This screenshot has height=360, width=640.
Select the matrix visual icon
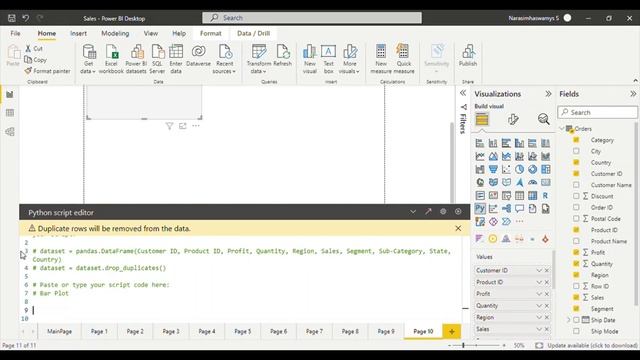point(532,196)
